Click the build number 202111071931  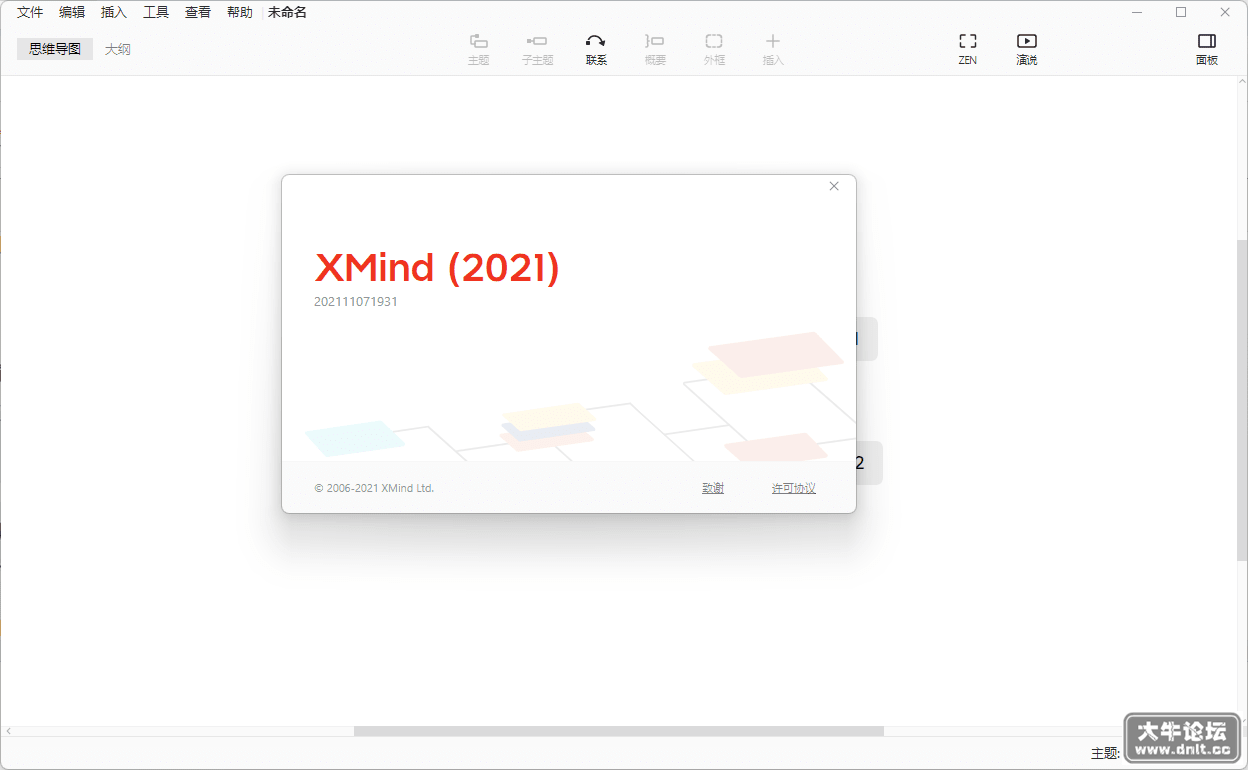tap(356, 301)
